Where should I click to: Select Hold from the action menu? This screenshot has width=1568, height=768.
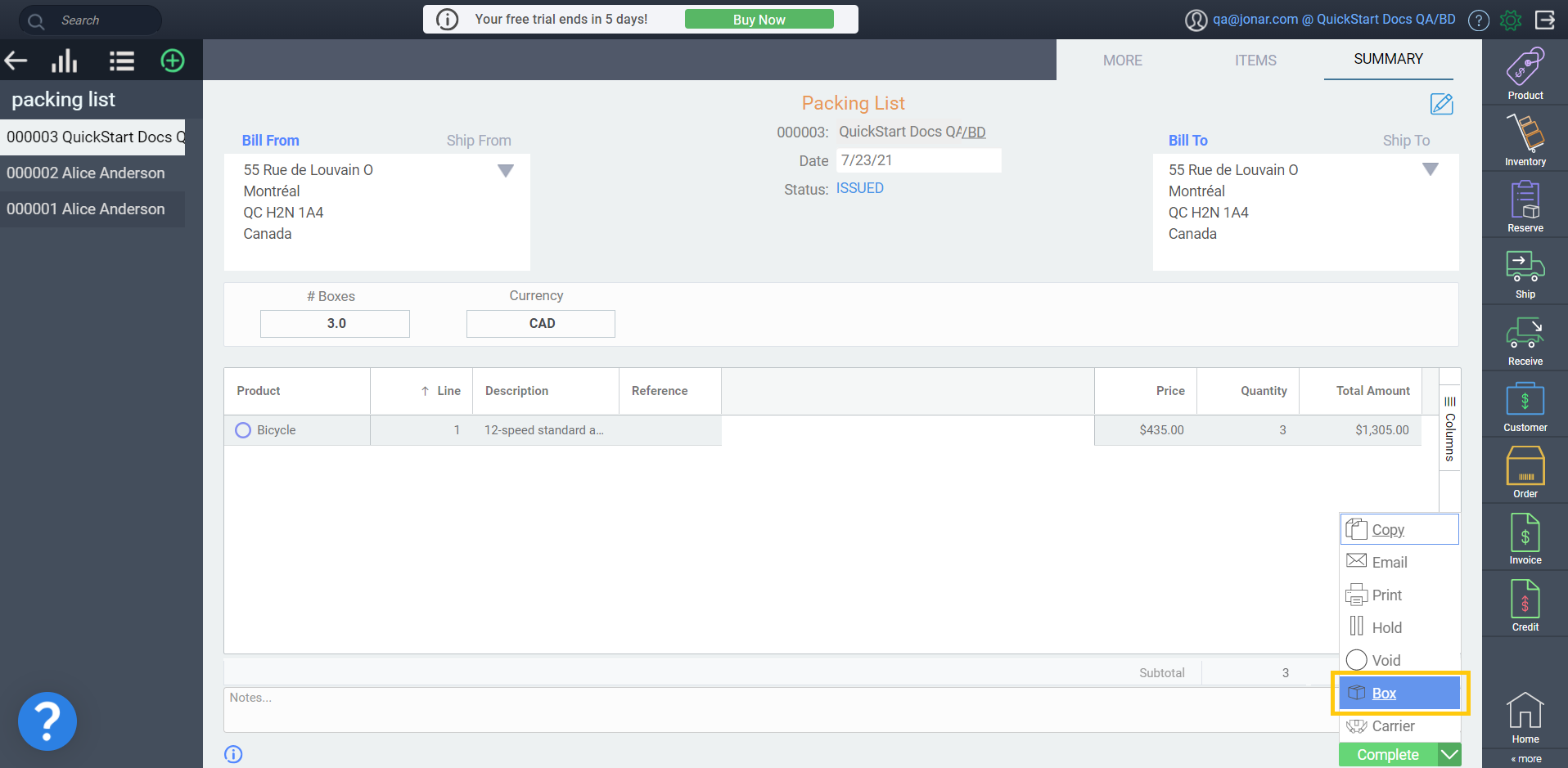click(x=1399, y=627)
